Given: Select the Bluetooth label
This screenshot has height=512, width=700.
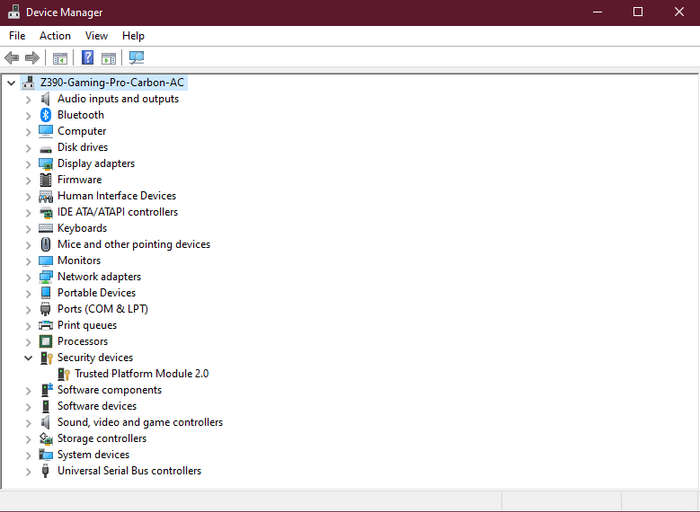Looking at the screenshot, I should click(81, 115).
